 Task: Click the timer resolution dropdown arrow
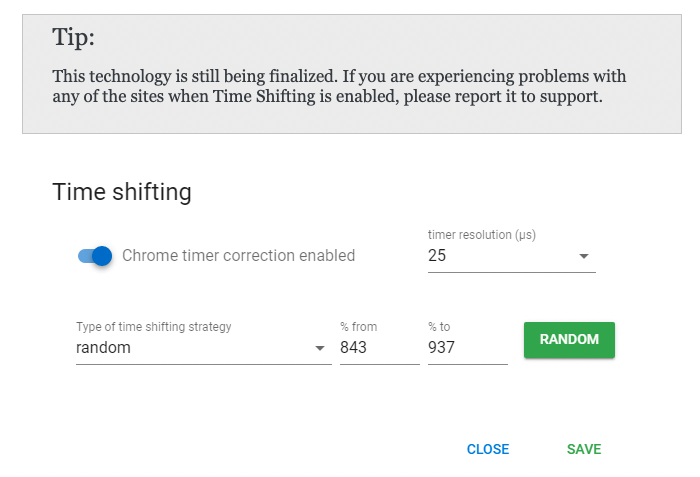click(x=584, y=257)
